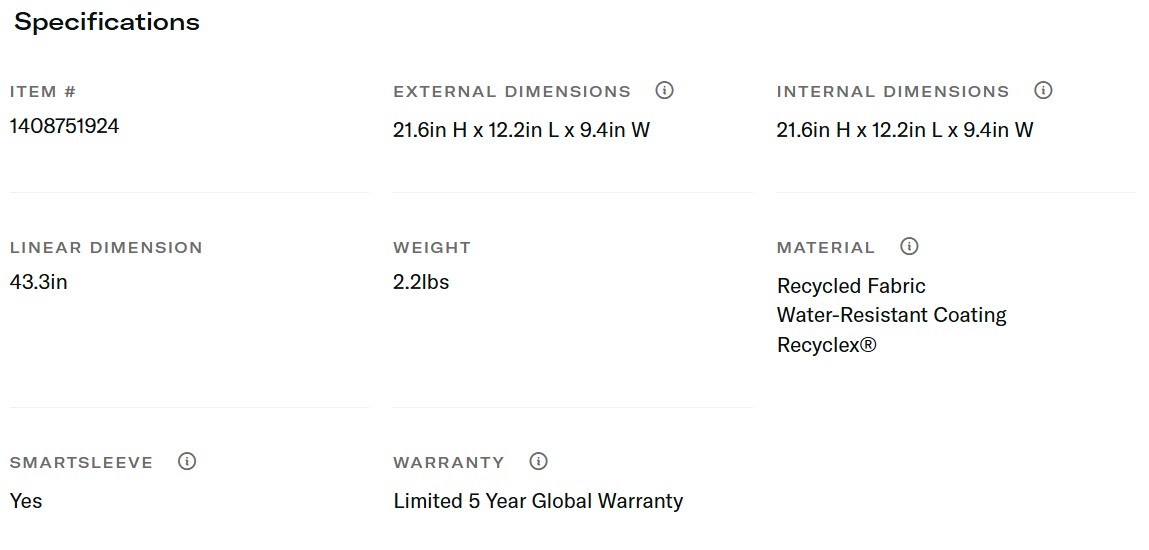Open the External Dimensions info icon
This screenshot has width=1149, height=550.
point(664,91)
